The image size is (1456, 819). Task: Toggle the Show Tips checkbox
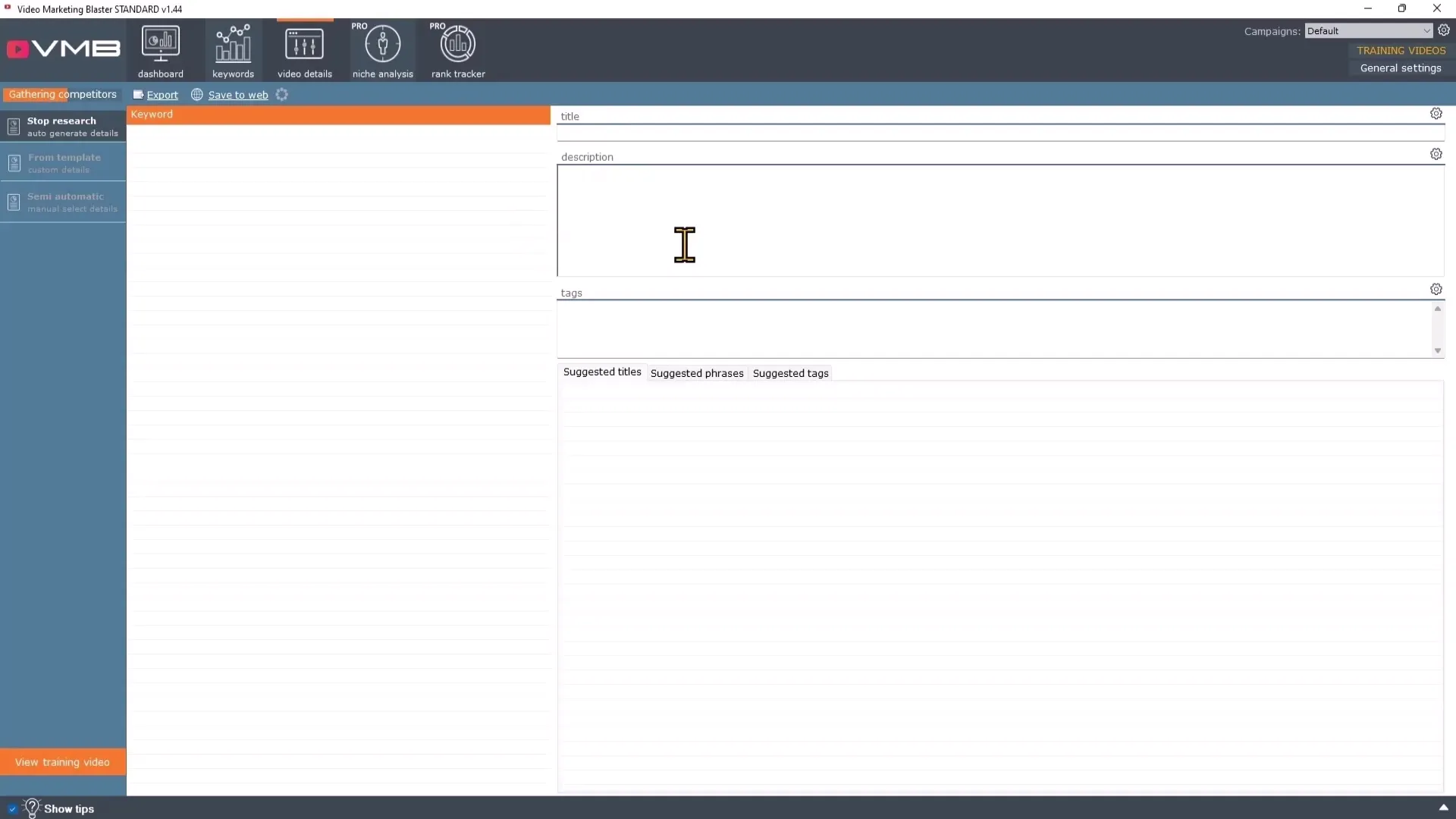pyautogui.click(x=11, y=808)
